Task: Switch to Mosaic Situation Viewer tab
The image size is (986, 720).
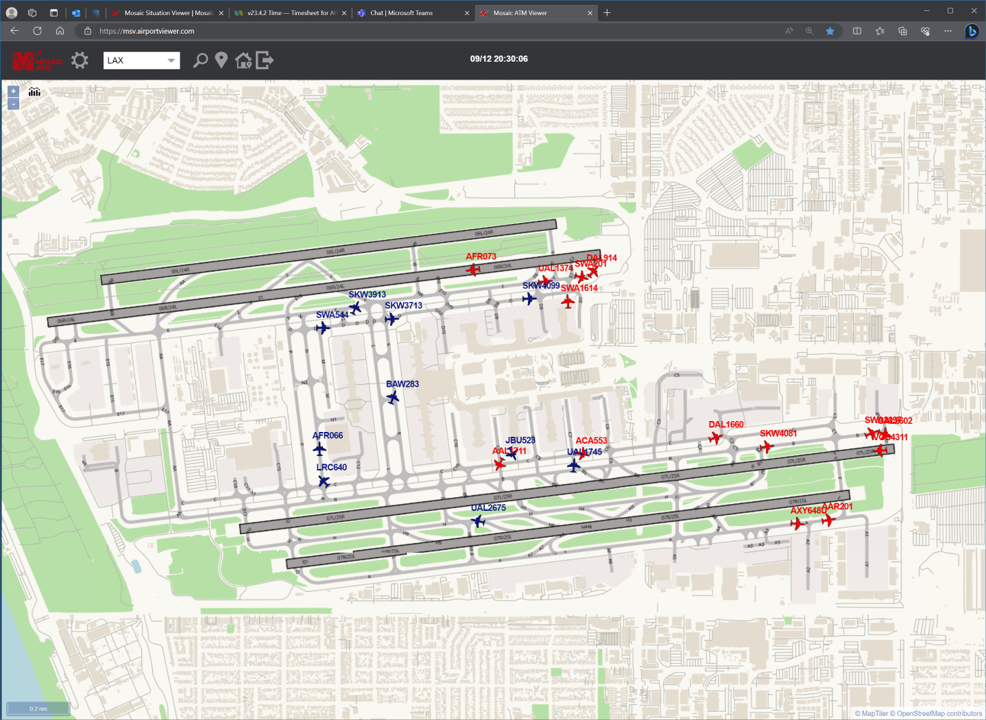Action: 168,13
